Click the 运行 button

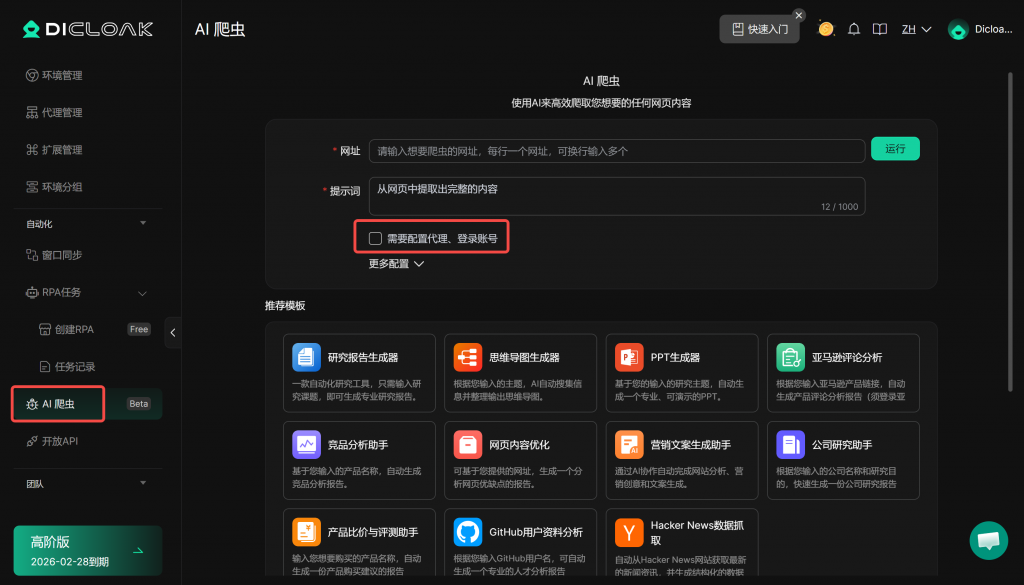[x=895, y=149]
